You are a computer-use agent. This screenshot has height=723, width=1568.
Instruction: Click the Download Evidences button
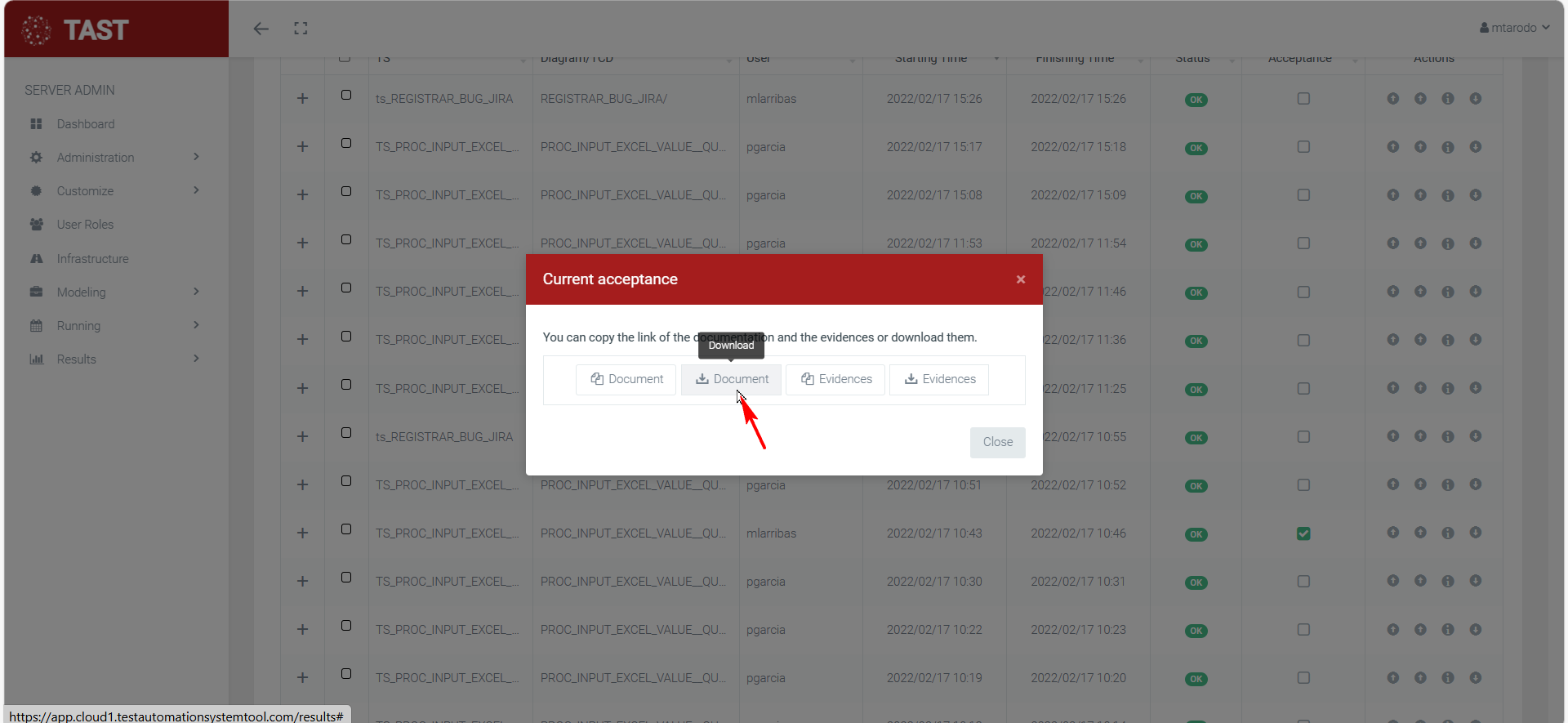[939, 379]
